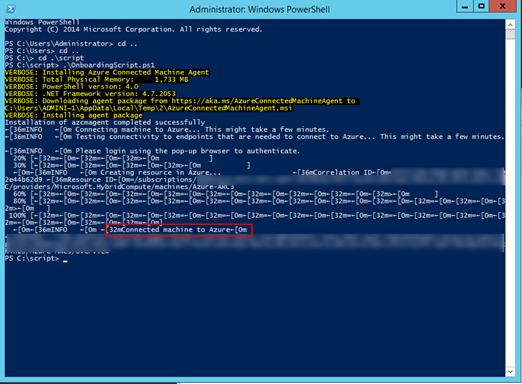Click the '.NET Framework version: 4.7.2053' line
This screenshot has height=384, width=522.
(x=90, y=94)
